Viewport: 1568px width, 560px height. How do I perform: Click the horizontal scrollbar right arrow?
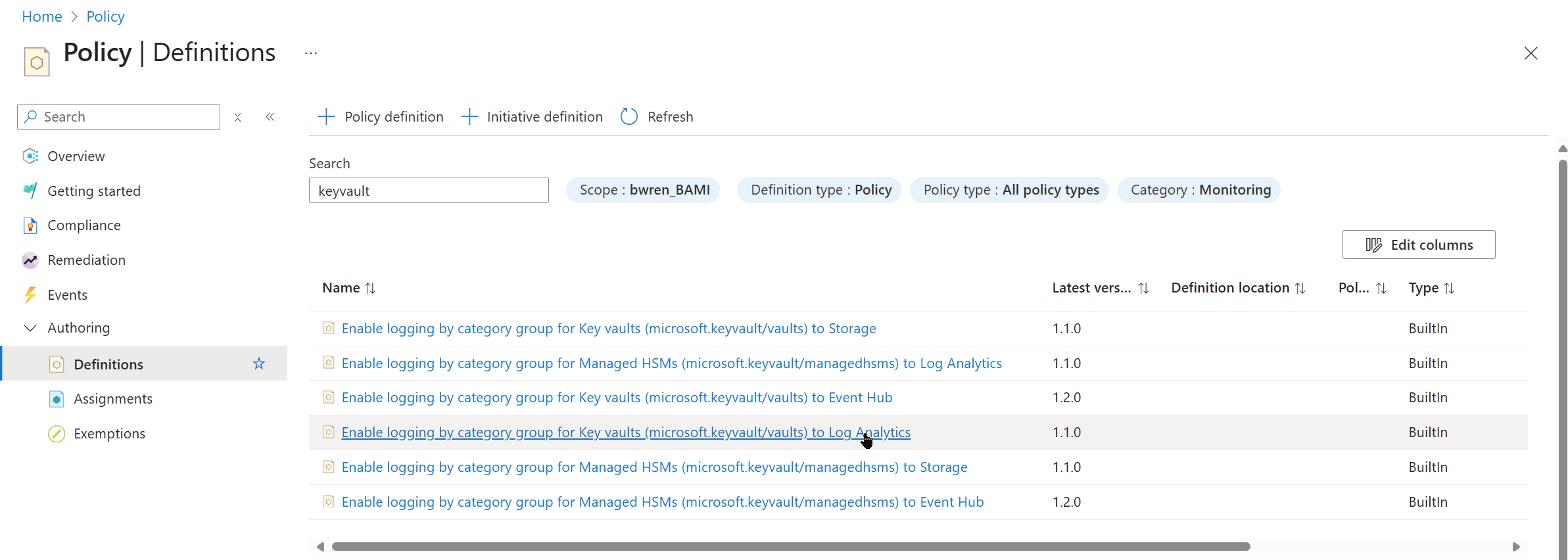point(1516,547)
